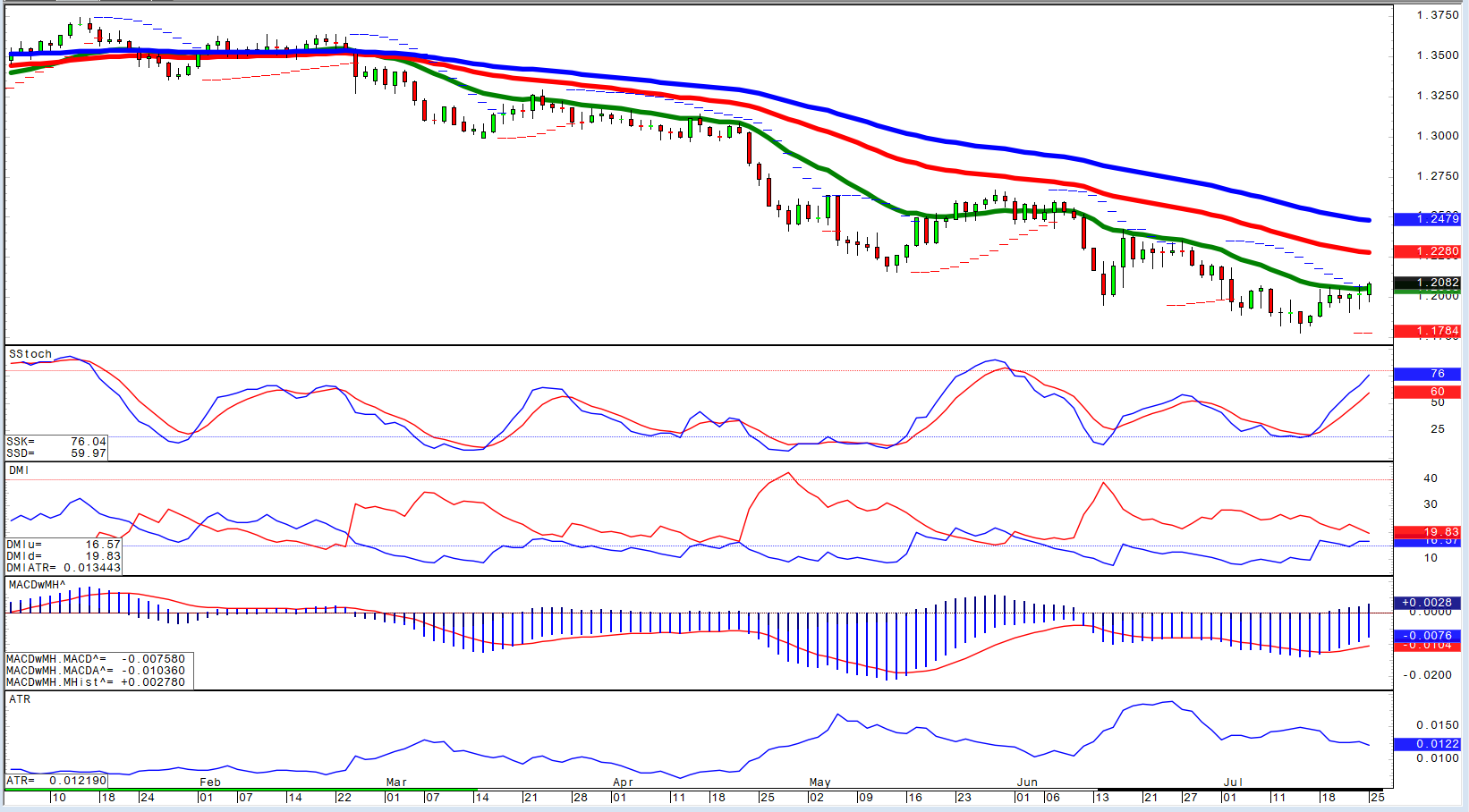The width and height of the screenshot is (1469, 812).
Task: Click the 1.2750 price axis label
Action: tap(1438, 176)
